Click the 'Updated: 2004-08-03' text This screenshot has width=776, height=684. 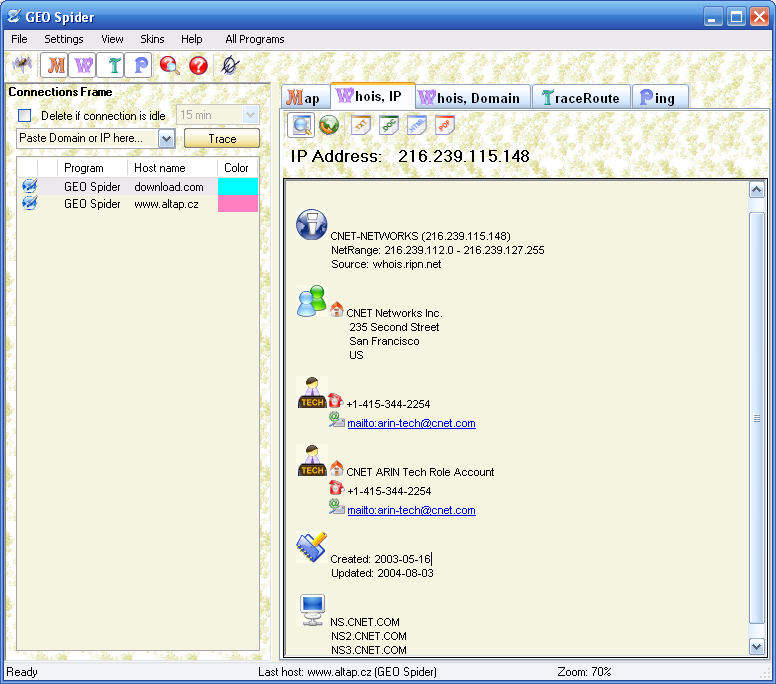click(x=382, y=573)
